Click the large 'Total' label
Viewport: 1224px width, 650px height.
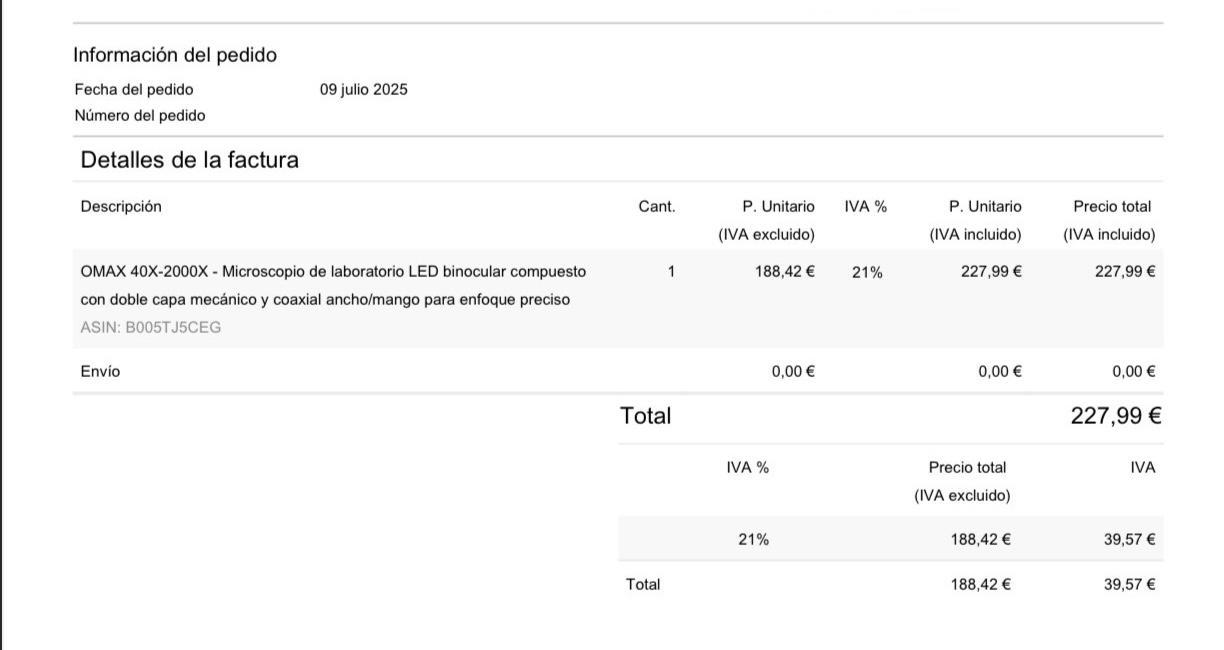point(646,416)
